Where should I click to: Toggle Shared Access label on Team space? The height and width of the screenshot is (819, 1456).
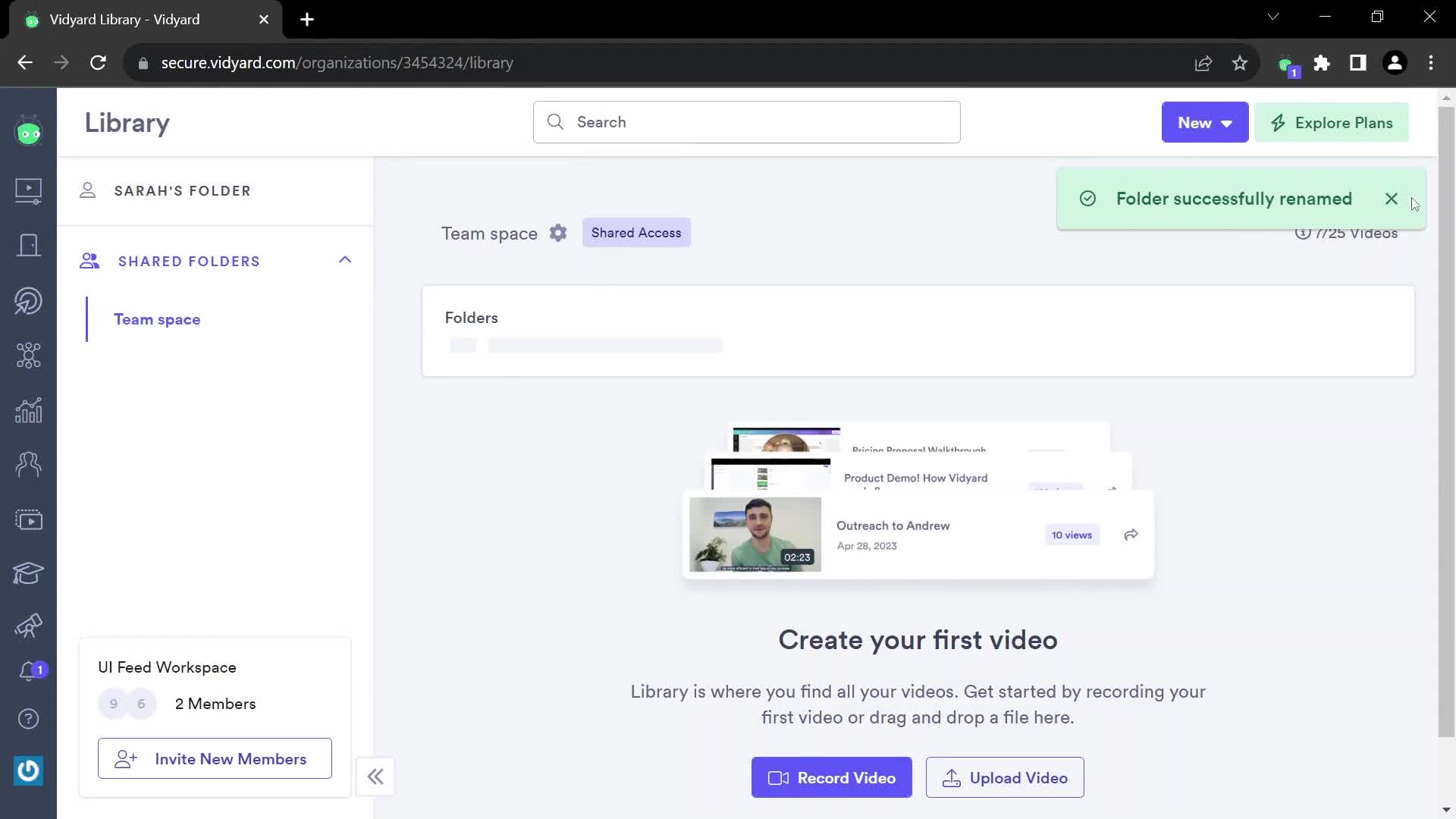(637, 232)
